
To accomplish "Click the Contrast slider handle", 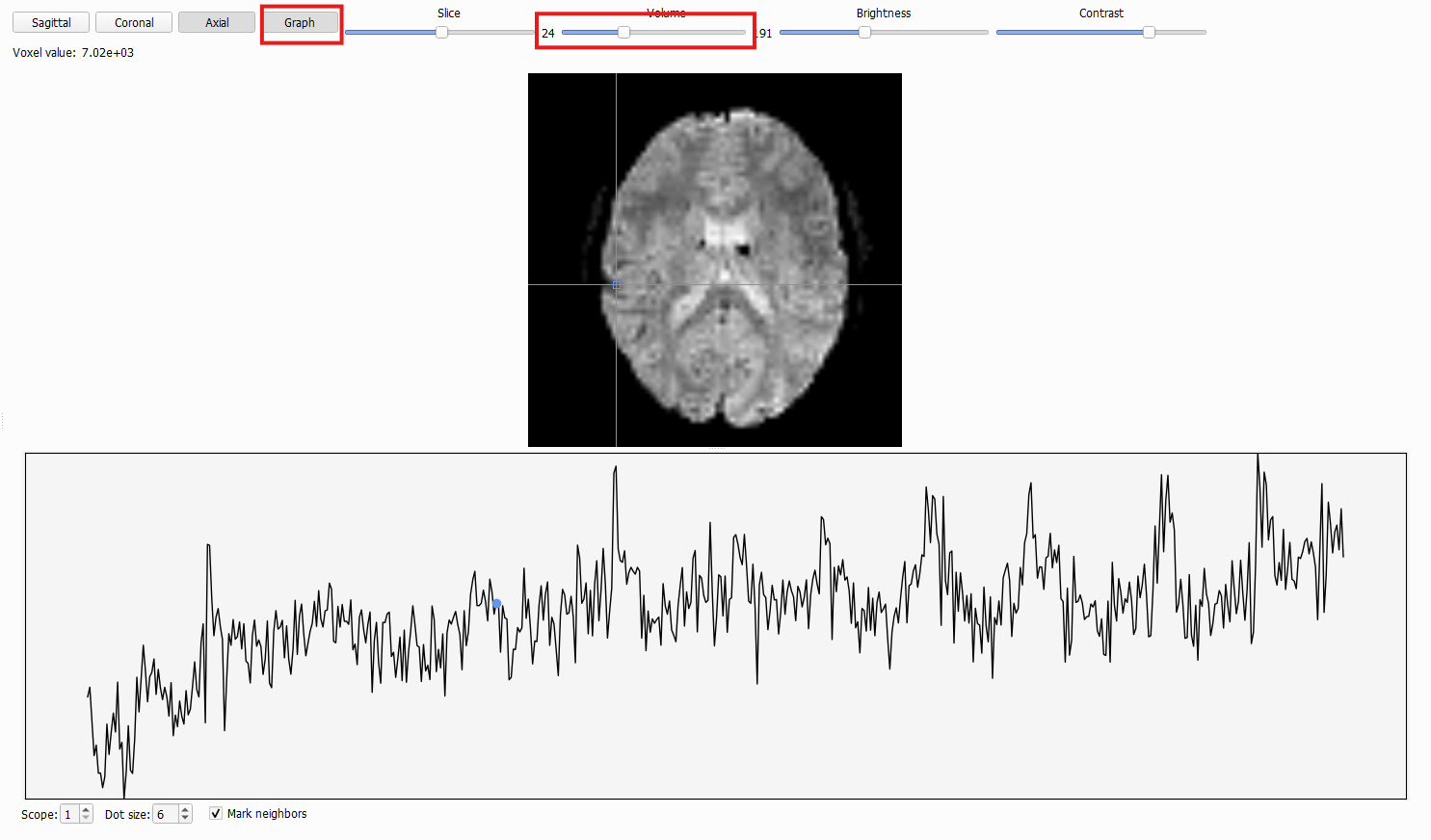I will click(x=1149, y=32).
